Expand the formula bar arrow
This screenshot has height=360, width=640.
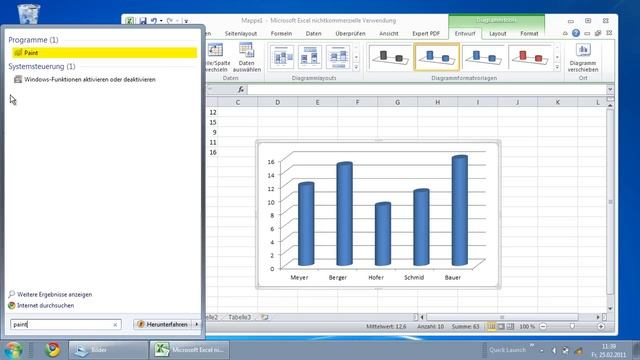click(610, 89)
